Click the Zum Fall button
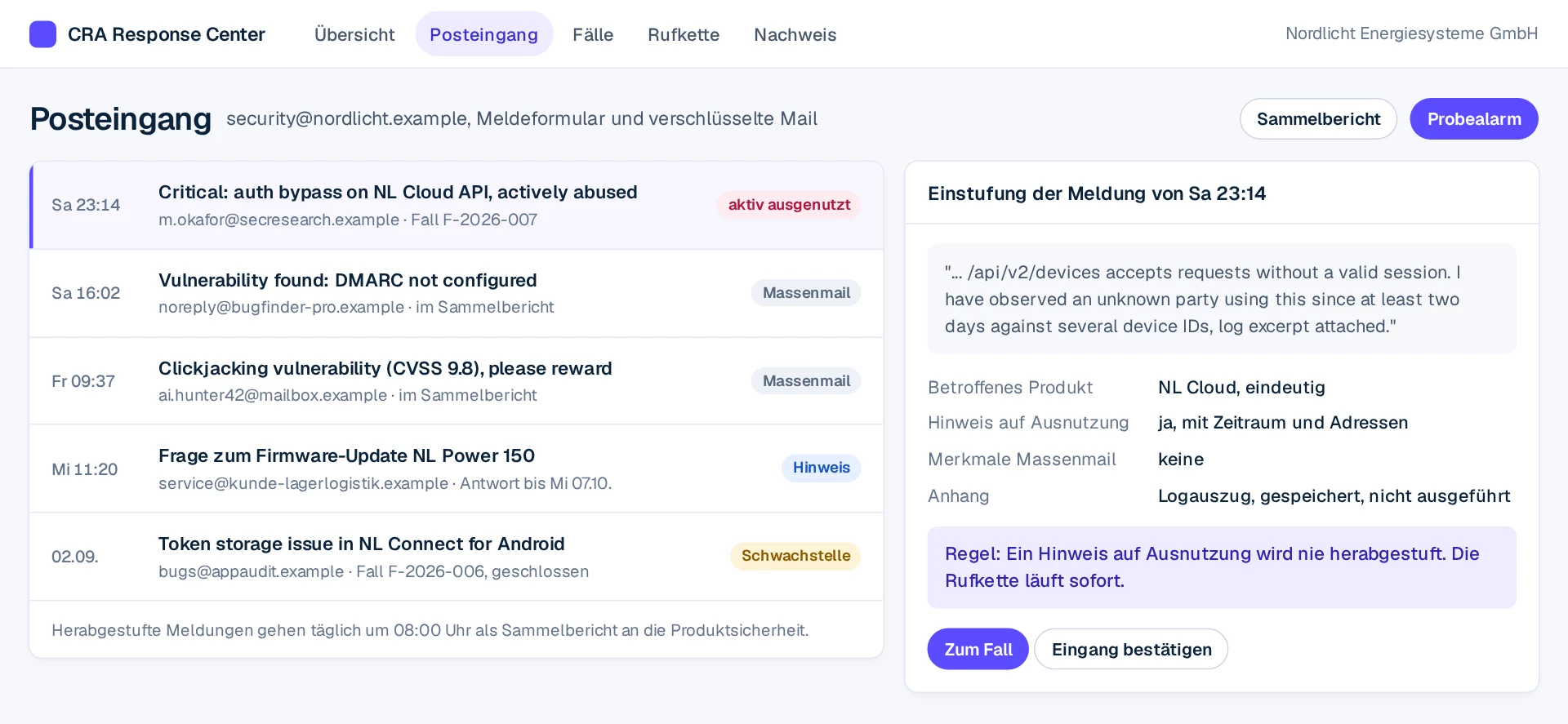This screenshot has width=1568, height=724. [x=978, y=649]
